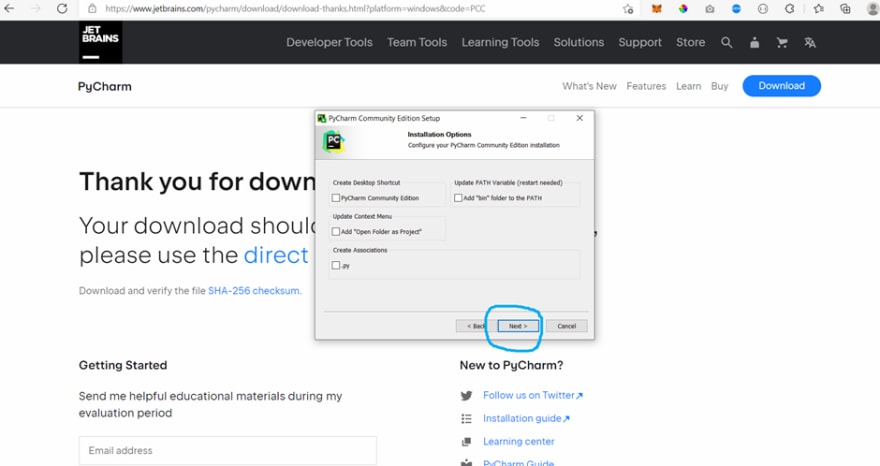Open Team Tools menu
This screenshot has height=466, width=880.
(x=417, y=43)
